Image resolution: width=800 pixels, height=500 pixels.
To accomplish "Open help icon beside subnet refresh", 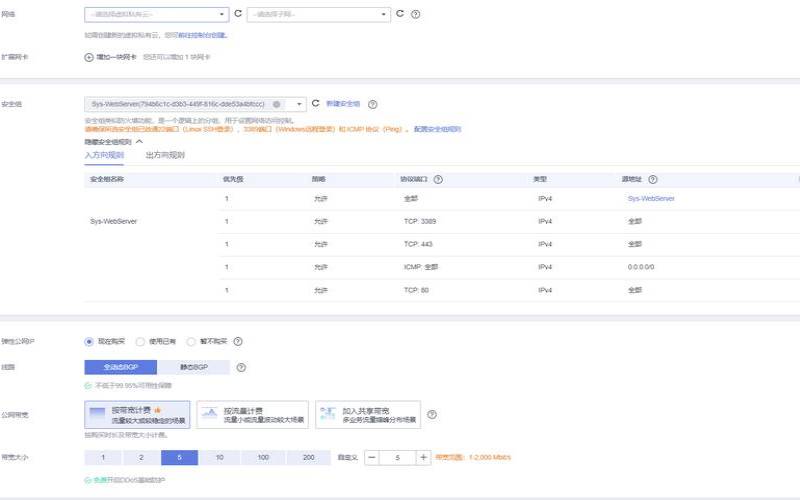I will [x=416, y=14].
